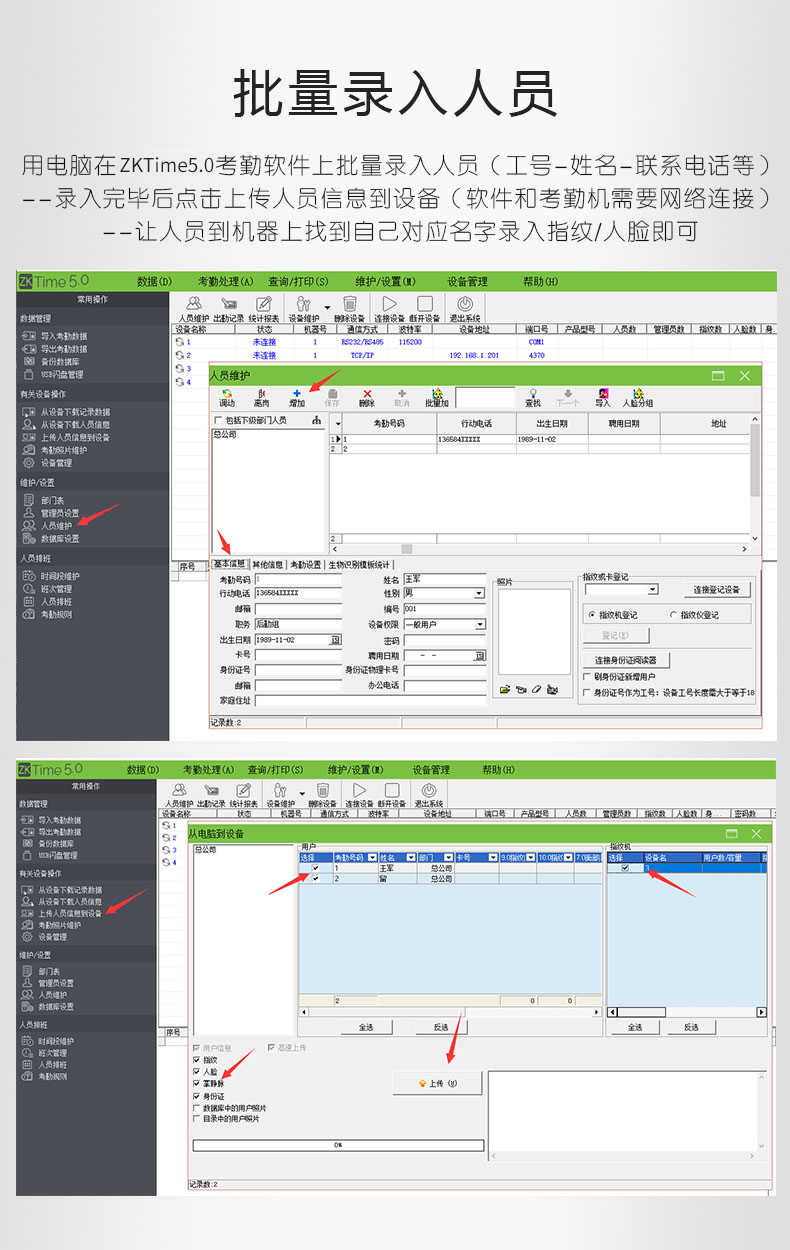Click the 增加 (add) plus icon in 人员维护
This screenshot has width=790, height=1250.
(296, 394)
